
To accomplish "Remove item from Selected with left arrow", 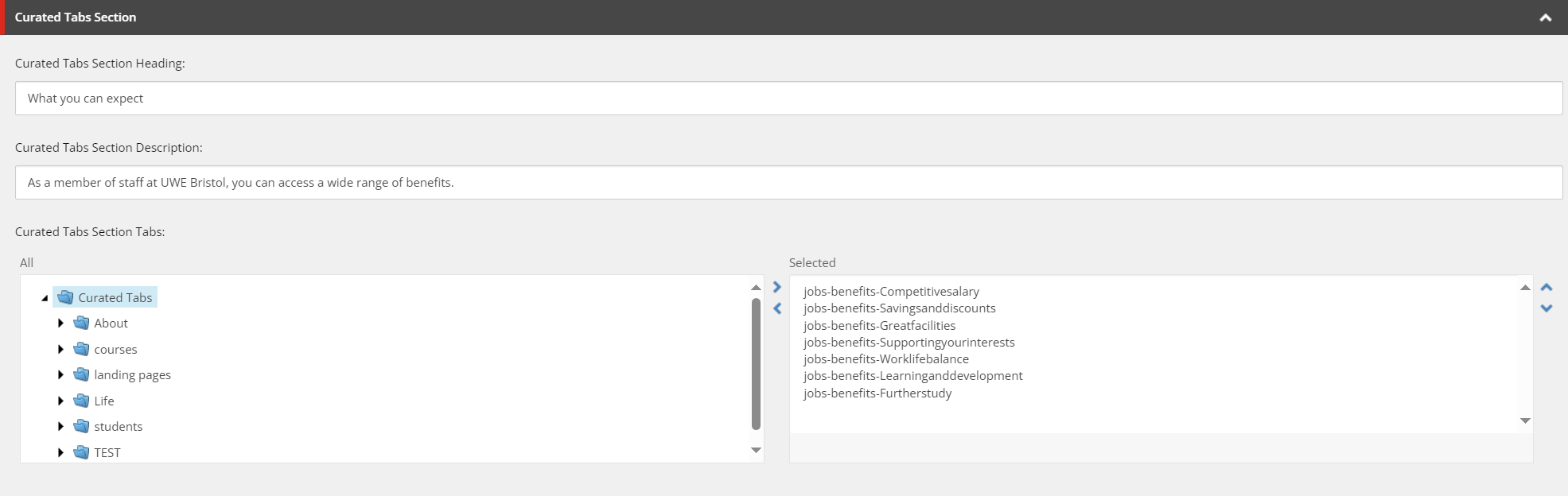I will click(777, 308).
